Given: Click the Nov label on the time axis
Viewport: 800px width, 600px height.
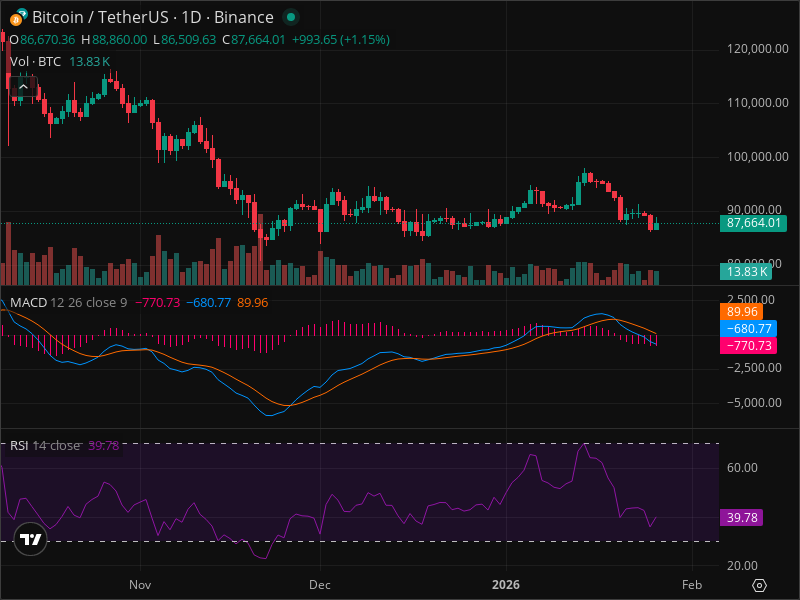Looking at the screenshot, I should 140,585.
